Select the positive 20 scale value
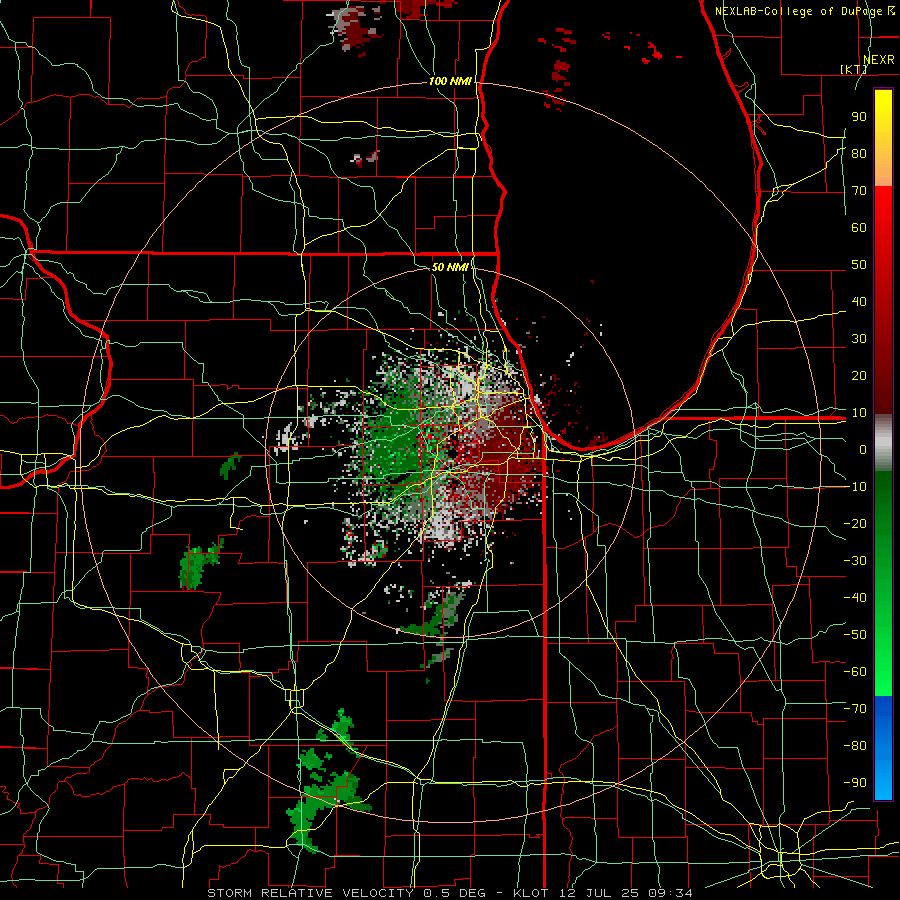This screenshot has height=900, width=900. click(859, 376)
